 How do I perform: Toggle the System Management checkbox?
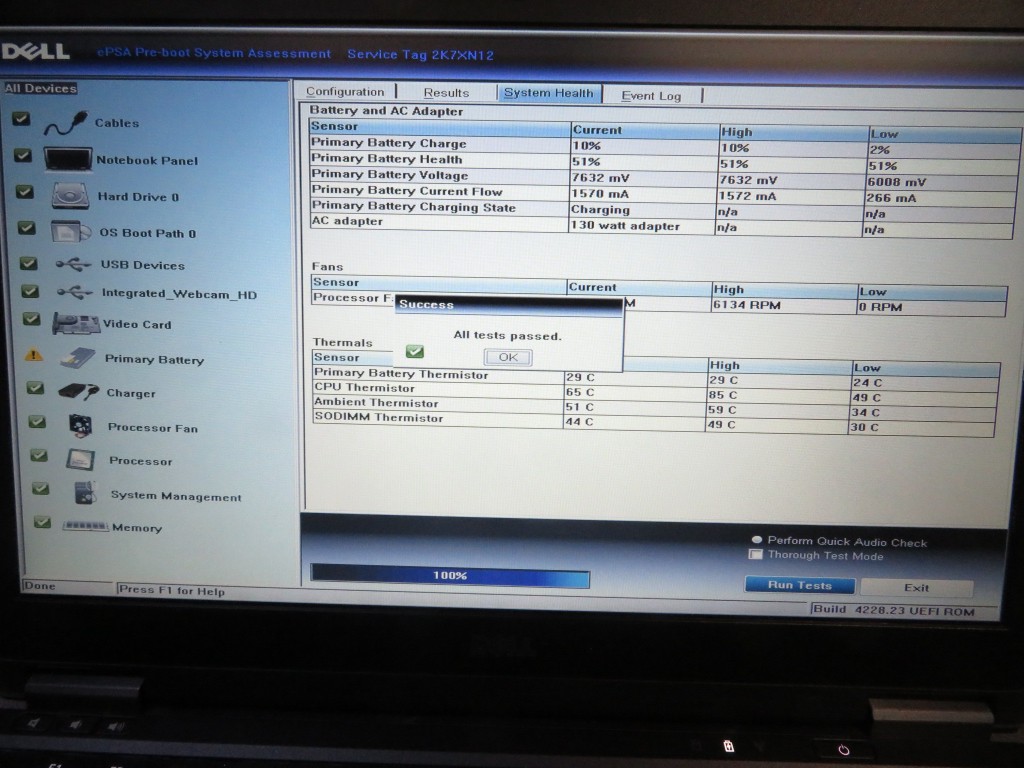pos(40,488)
